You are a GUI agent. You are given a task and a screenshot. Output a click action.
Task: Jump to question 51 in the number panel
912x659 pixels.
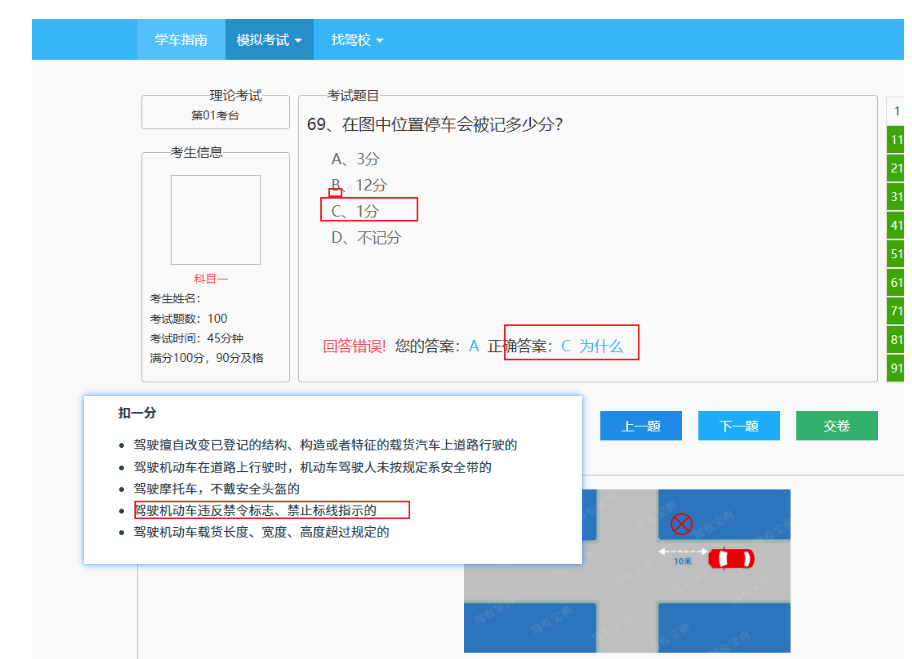[897, 253]
